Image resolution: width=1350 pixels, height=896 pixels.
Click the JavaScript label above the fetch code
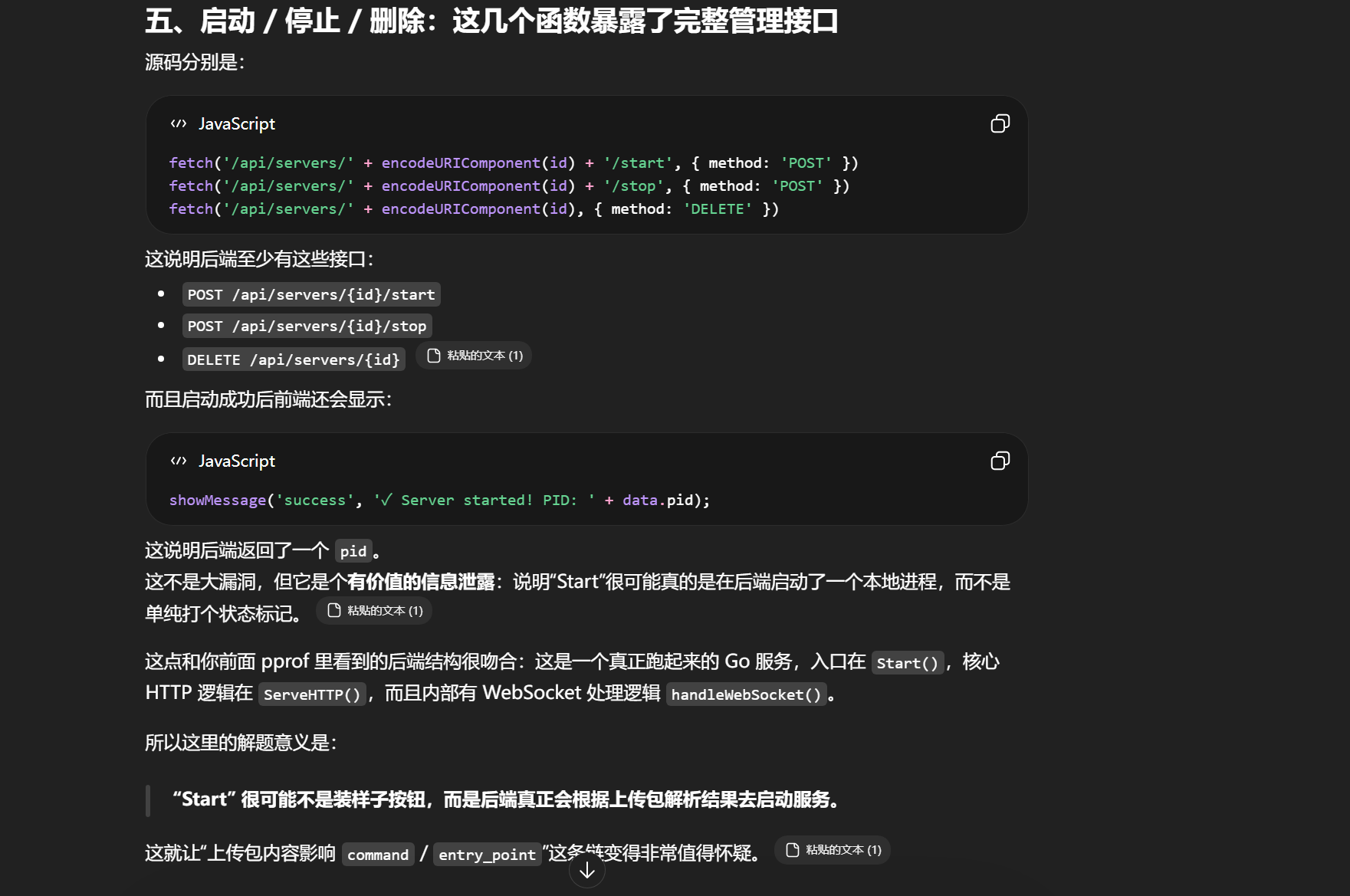pyautogui.click(x=236, y=124)
